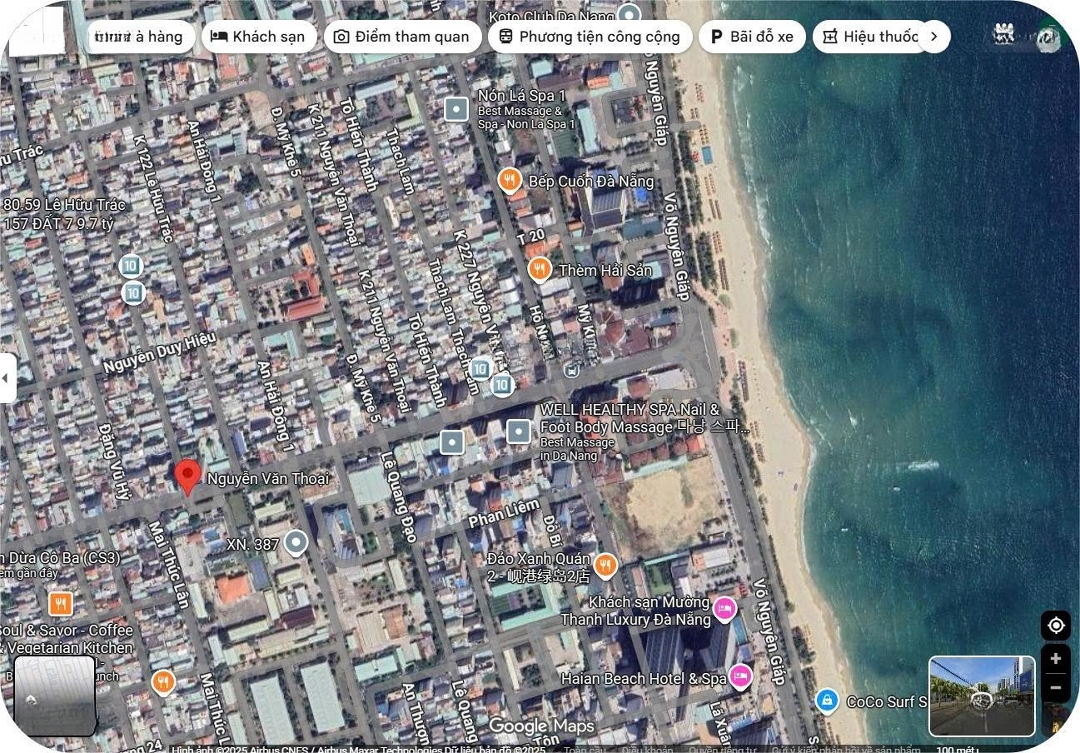1080x753 pixels.
Task: Choose the Phương tiện công cộng filter
Action: [x=588, y=37]
